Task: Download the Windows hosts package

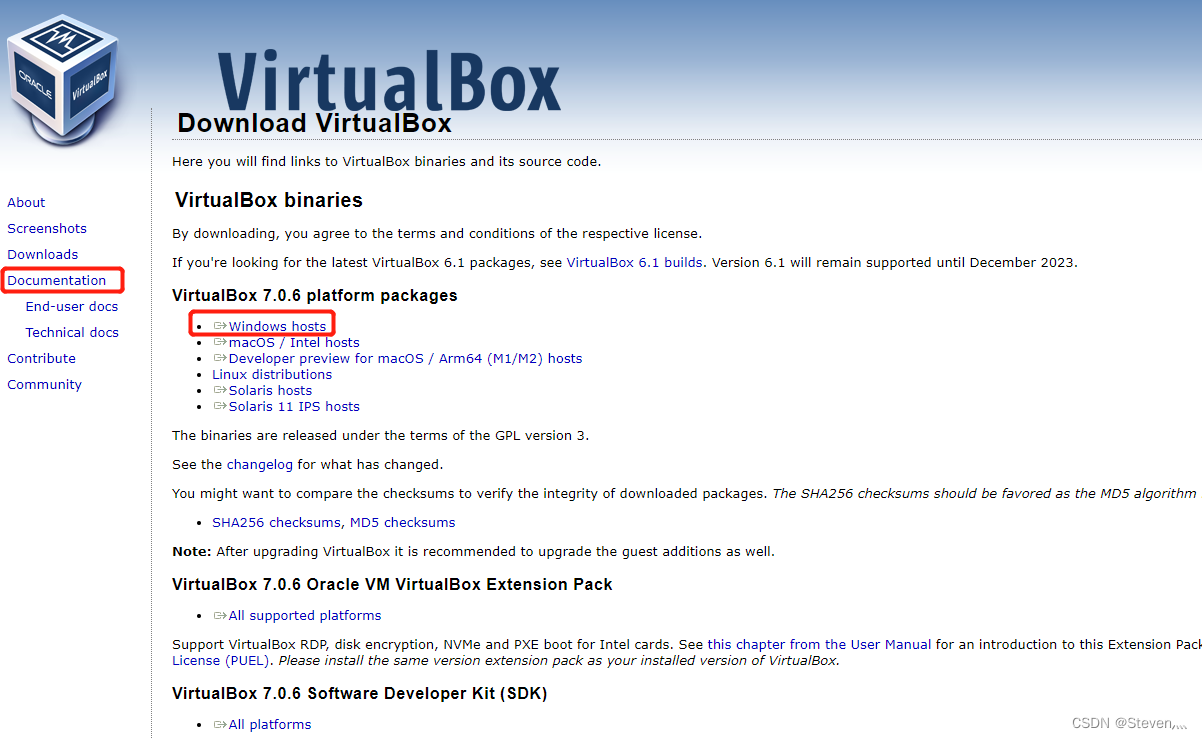Action: click(278, 325)
